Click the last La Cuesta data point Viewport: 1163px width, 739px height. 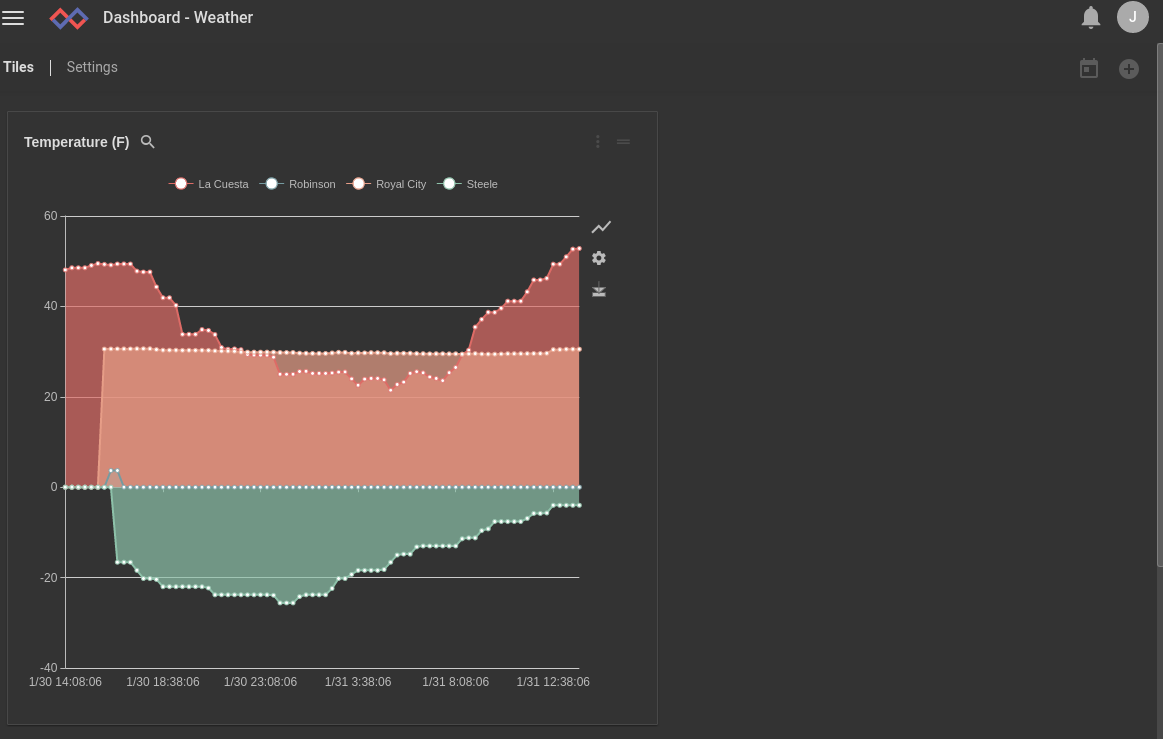click(579, 249)
